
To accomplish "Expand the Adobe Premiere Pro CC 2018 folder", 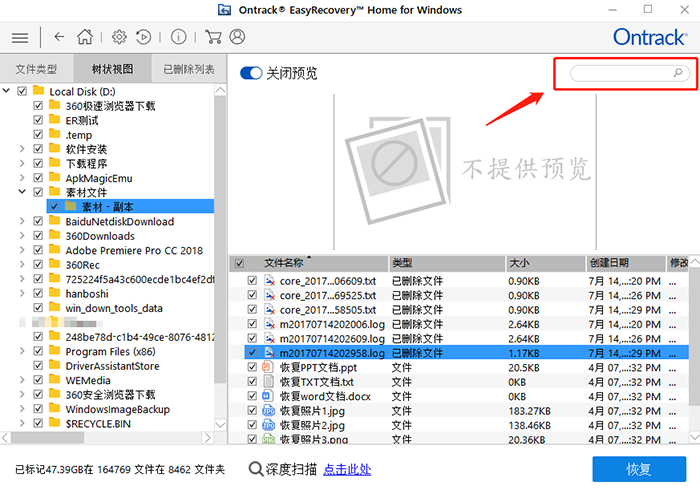I will point(22,250).
